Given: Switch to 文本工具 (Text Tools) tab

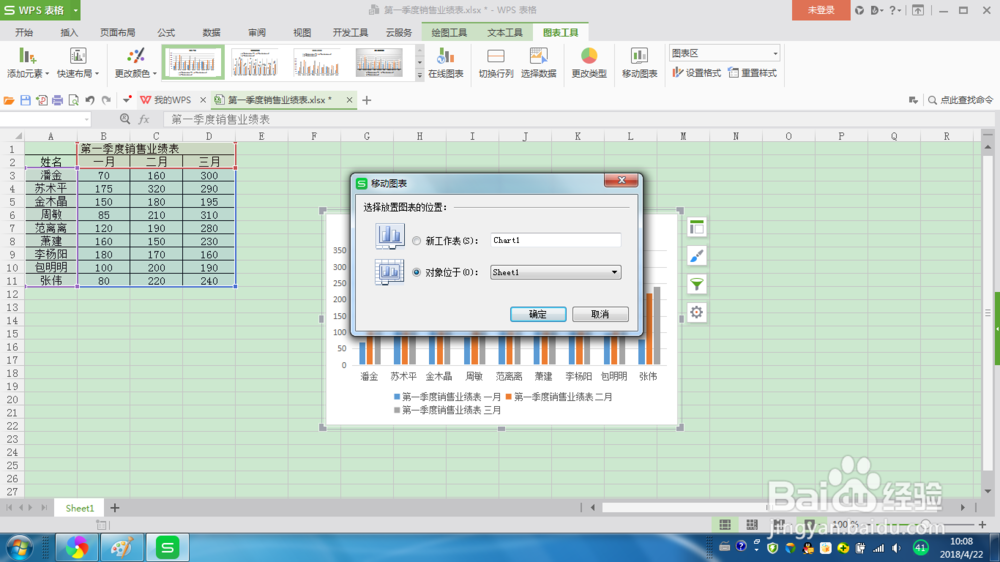Looking at the screenshot, I should point(505,33).
